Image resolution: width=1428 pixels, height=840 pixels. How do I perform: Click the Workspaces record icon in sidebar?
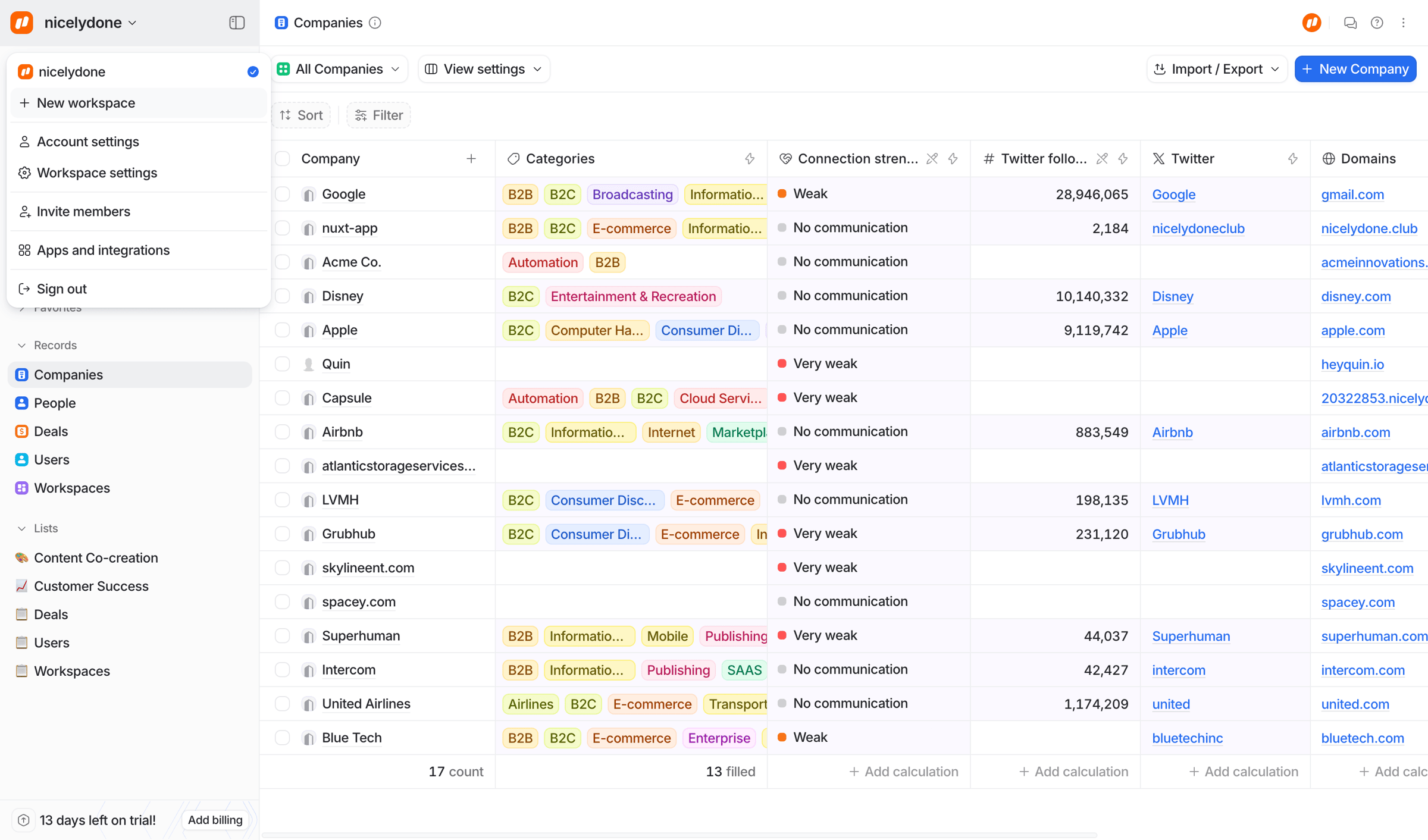pyautogui.click(x=22, y=488)
